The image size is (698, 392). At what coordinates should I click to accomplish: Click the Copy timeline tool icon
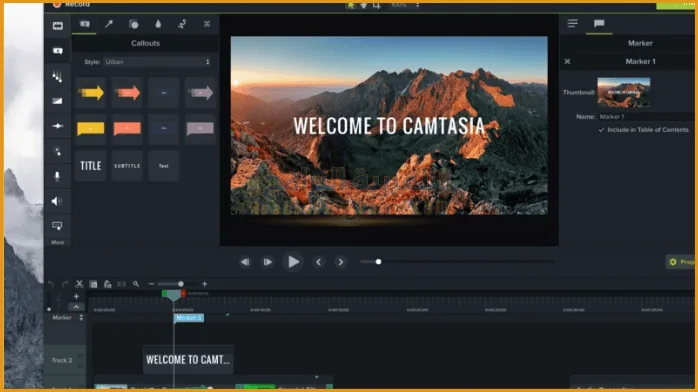(93, 284)
